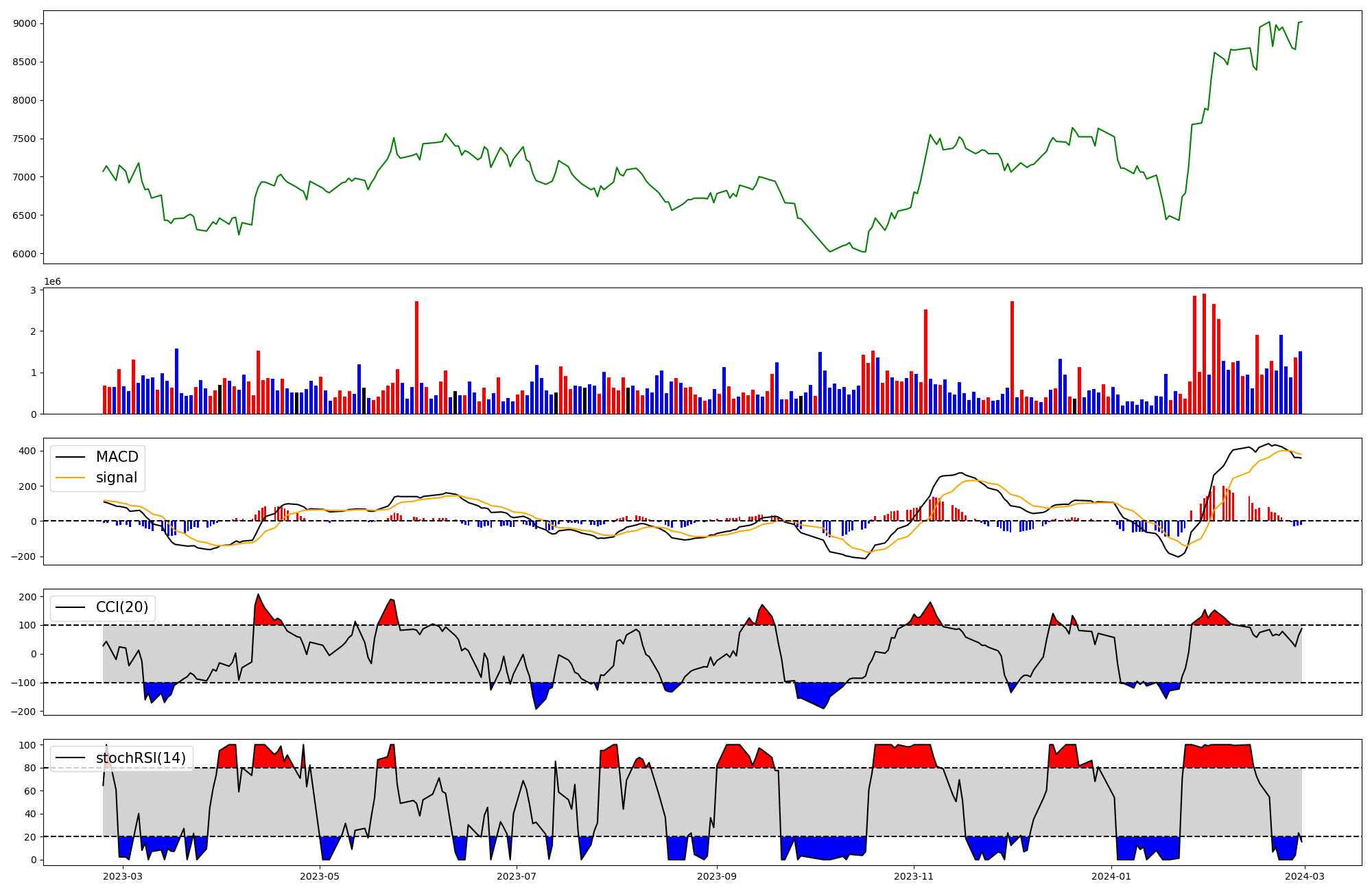This screenshot has width=1372, height=892.
Task: Click the 400 tick on the MACD axis
Action: tap(27, 451)
